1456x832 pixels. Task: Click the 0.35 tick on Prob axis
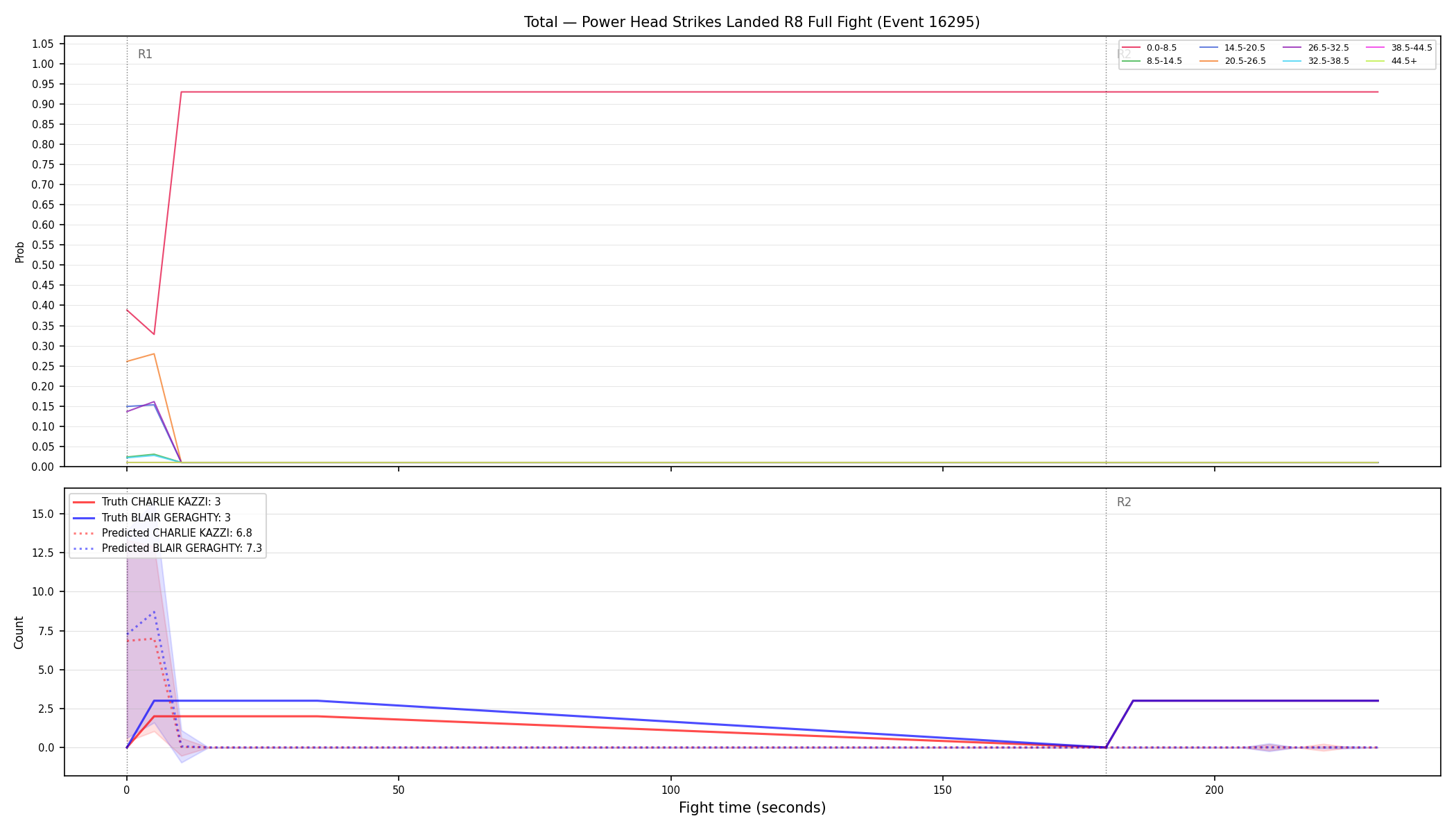pyautogui.click(x=42, y=326)
